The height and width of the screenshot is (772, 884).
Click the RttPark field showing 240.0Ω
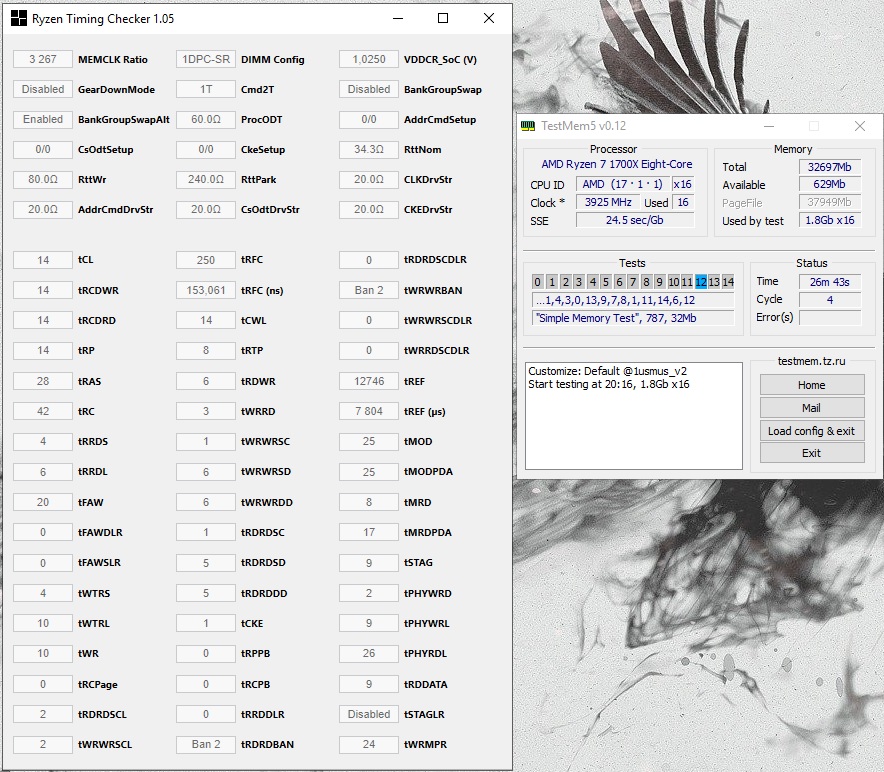point(206,179)
